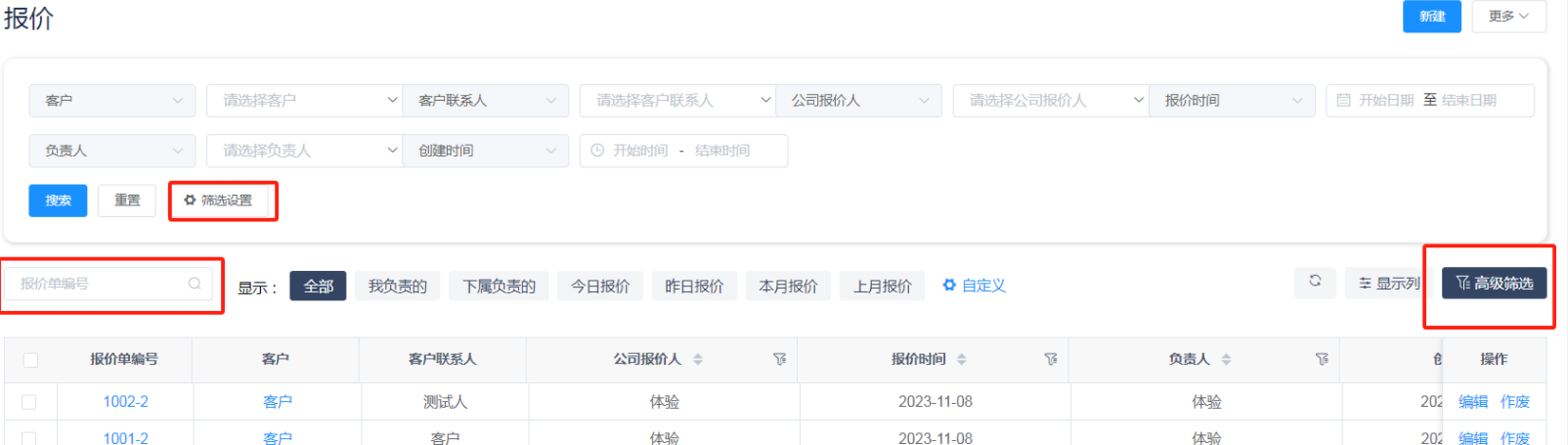
Task: Open the 报价时间 field type dropdown
Action: tap(1233, 101)
